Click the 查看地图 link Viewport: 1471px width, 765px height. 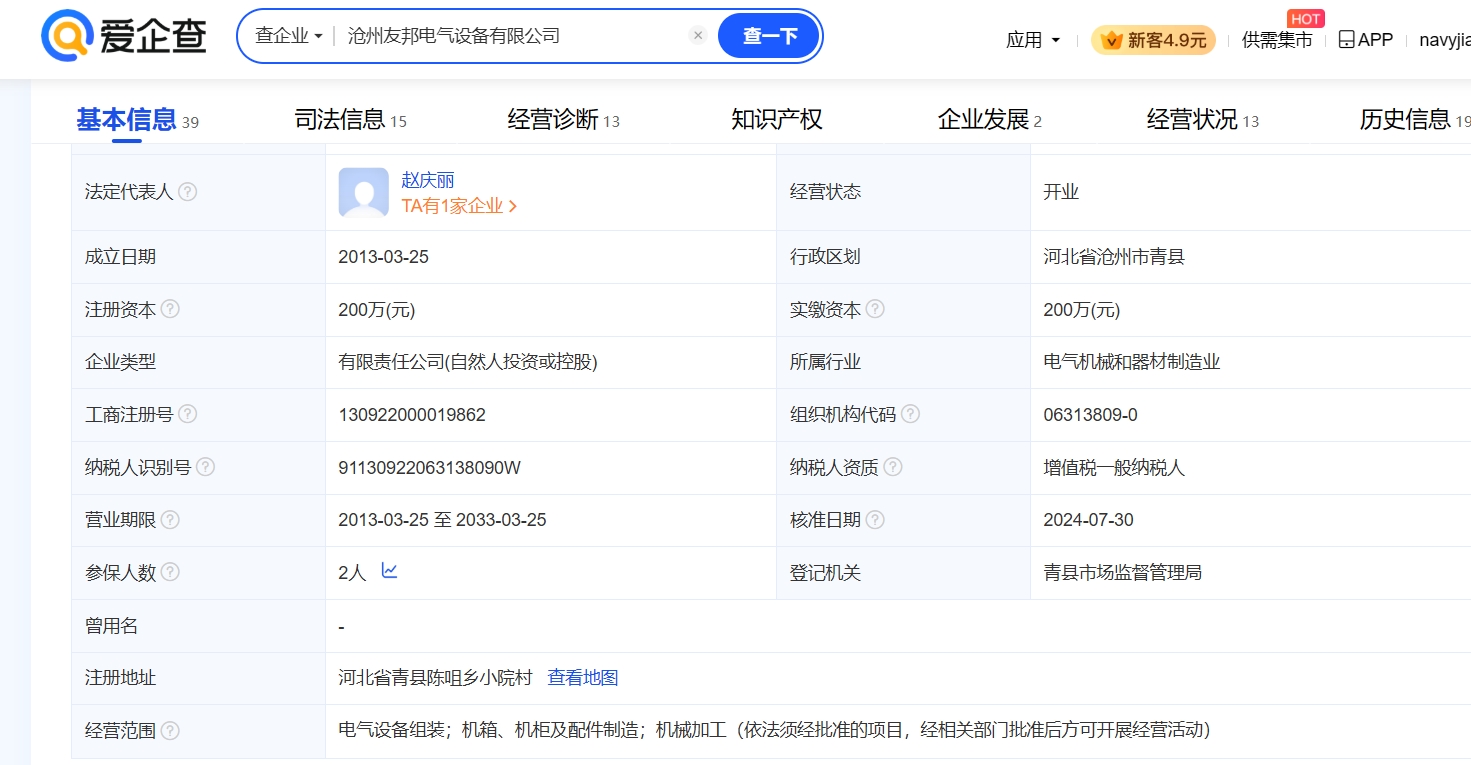[x=583, y=678]
